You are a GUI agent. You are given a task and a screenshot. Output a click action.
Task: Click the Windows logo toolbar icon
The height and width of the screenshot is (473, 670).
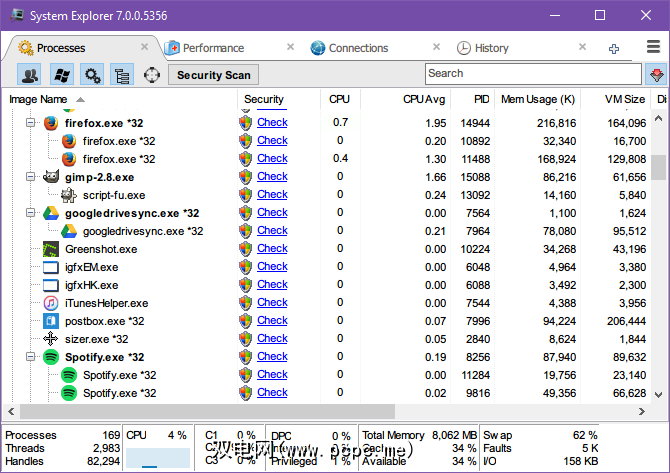61,74
